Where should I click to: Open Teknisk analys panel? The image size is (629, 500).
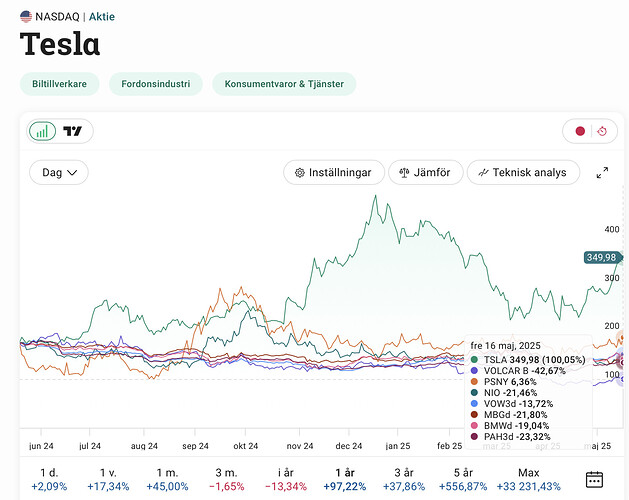click(523, 173)
